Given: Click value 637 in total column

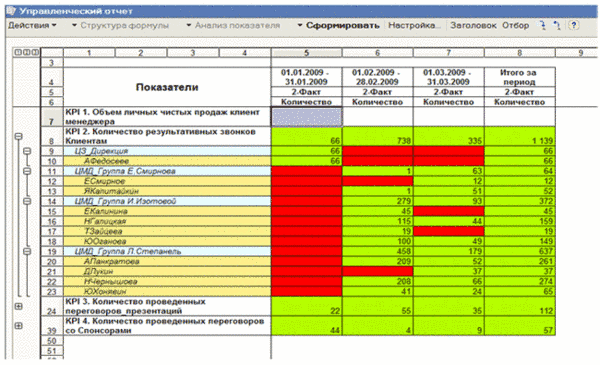Looking at the screenshot, I should (x=520, y=251).
